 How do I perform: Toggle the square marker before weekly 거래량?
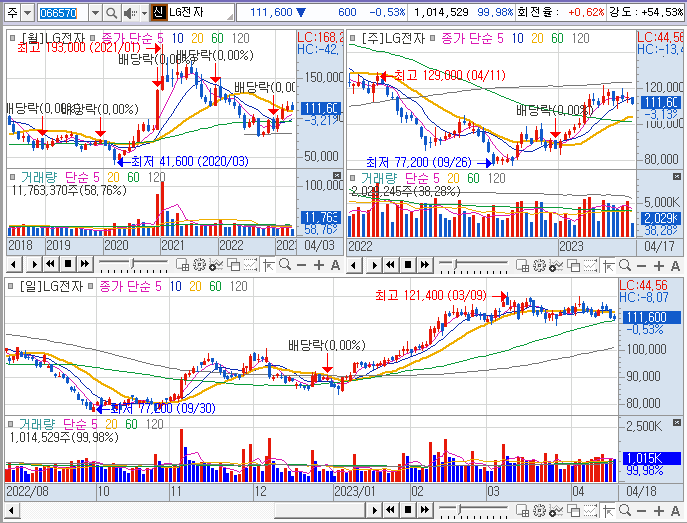coord(352,178)
